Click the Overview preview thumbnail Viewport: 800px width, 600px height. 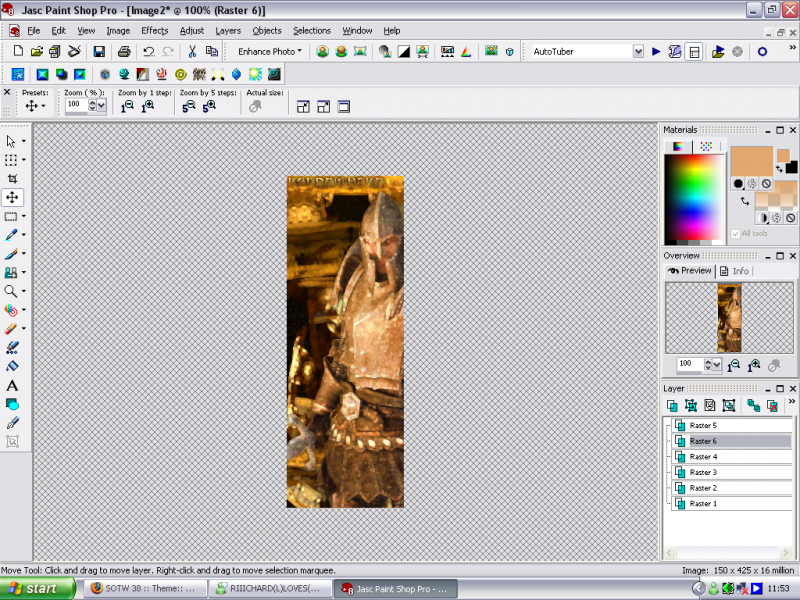[x=730, y=317]
